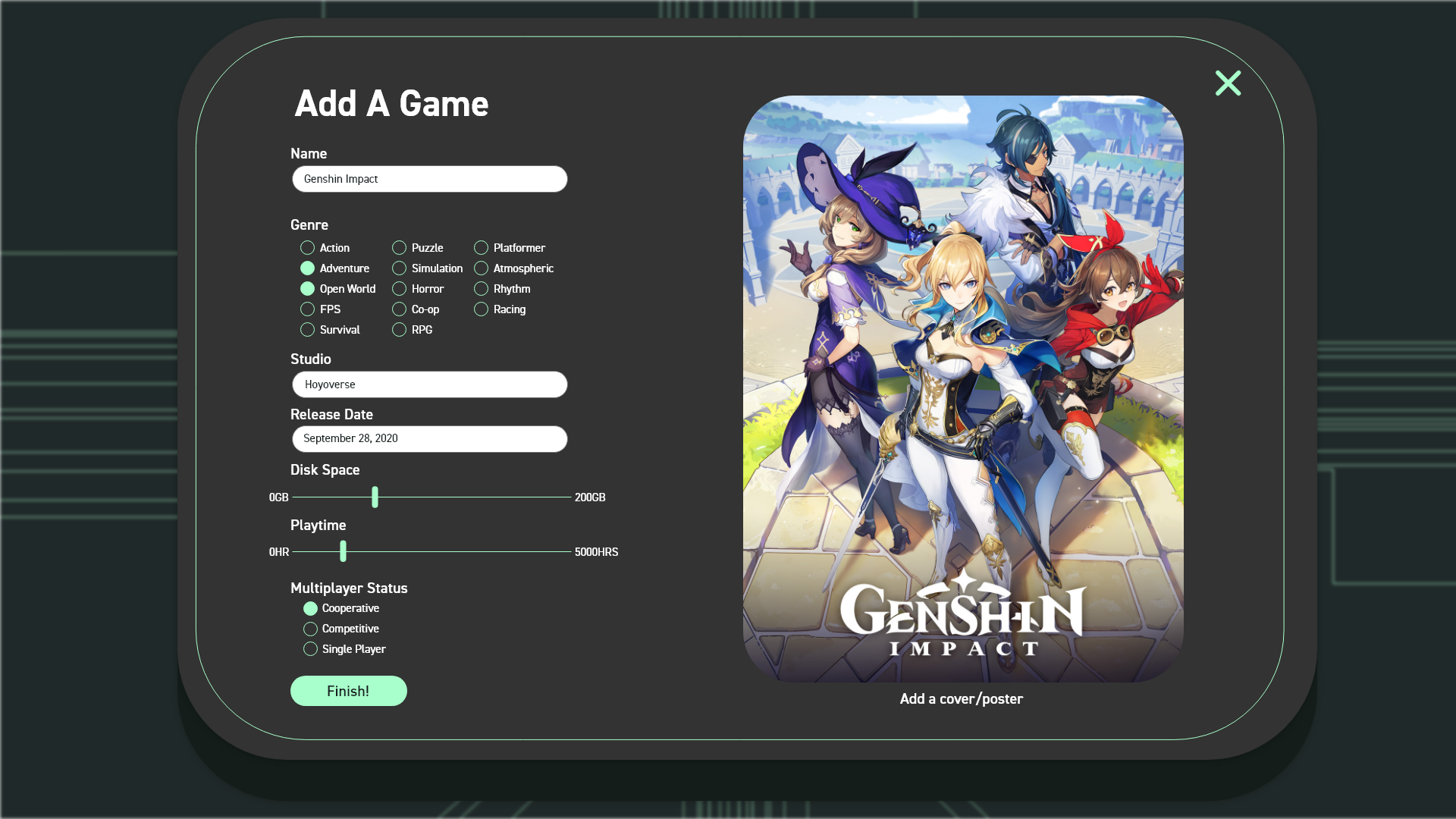Close the Add A Game dialog
Viewport: 1456px width, 819px height.
(x=1228, y=83)
